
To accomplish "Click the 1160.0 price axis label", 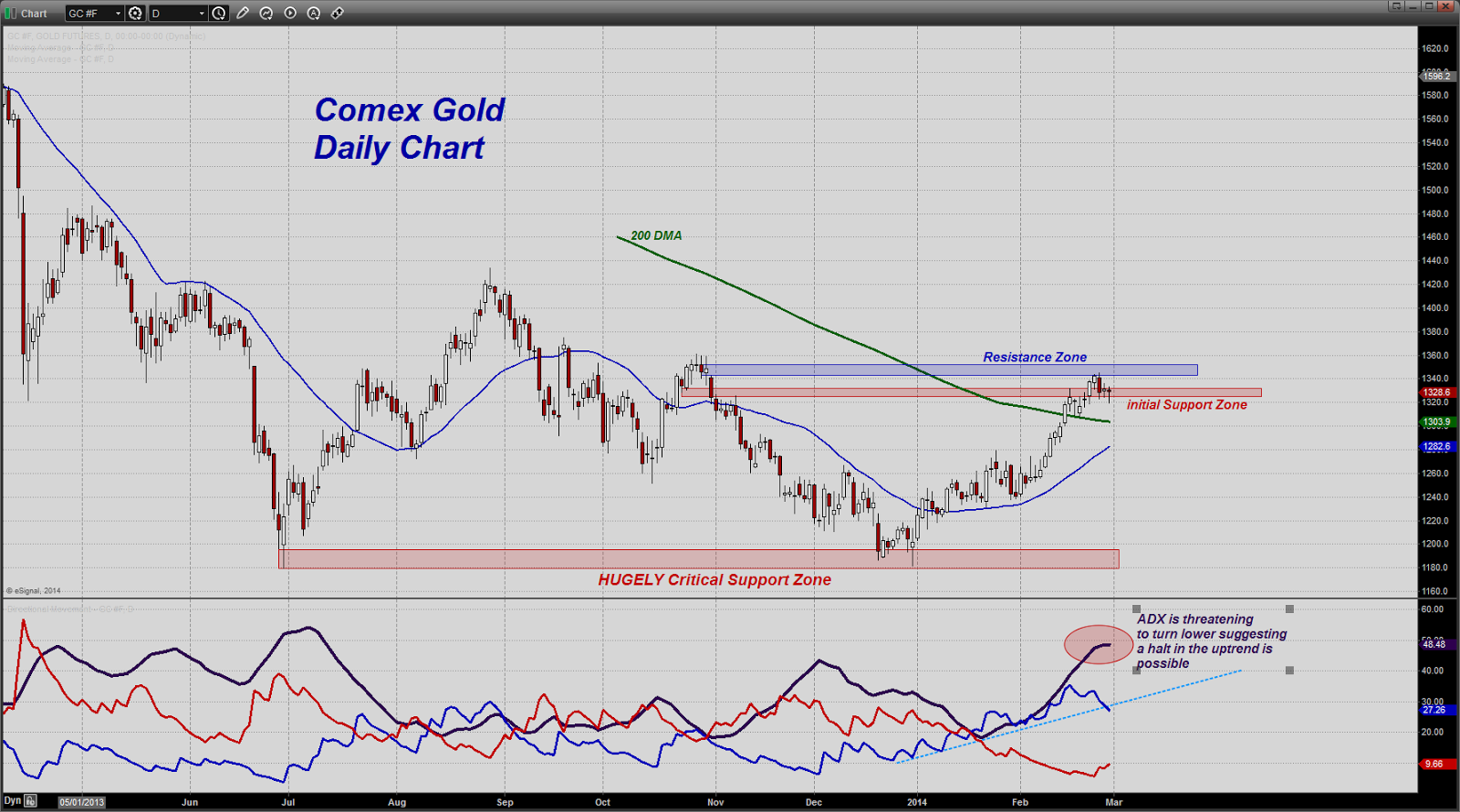I will pyautogui.click(x=1435, y=591).
